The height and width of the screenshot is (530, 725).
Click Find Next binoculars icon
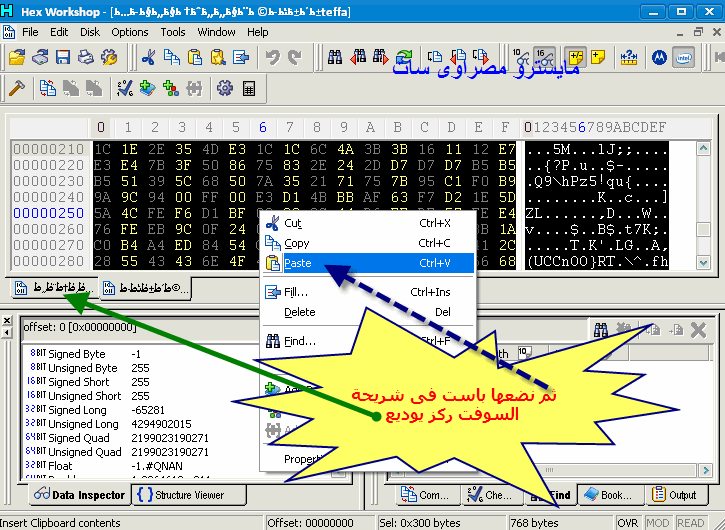click(x=381, y=57)
